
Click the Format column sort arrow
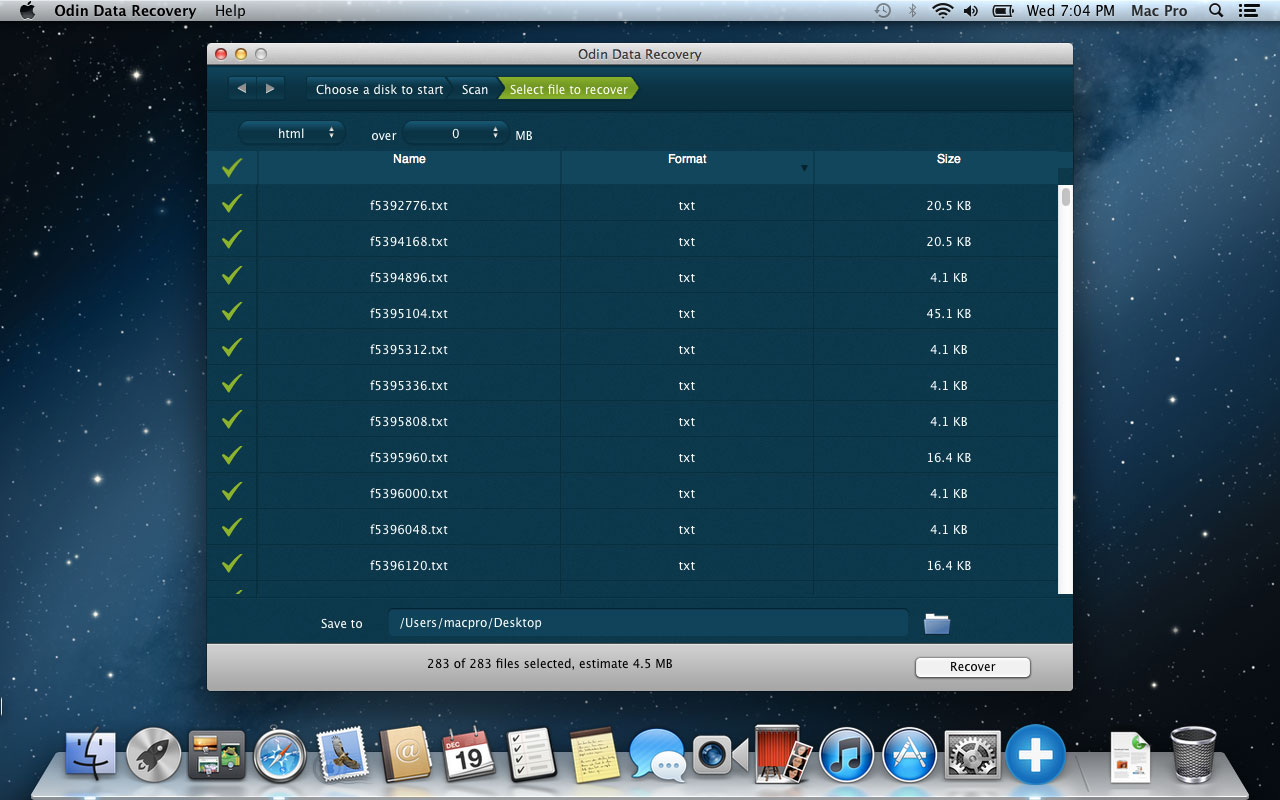(x=804, y=168)
